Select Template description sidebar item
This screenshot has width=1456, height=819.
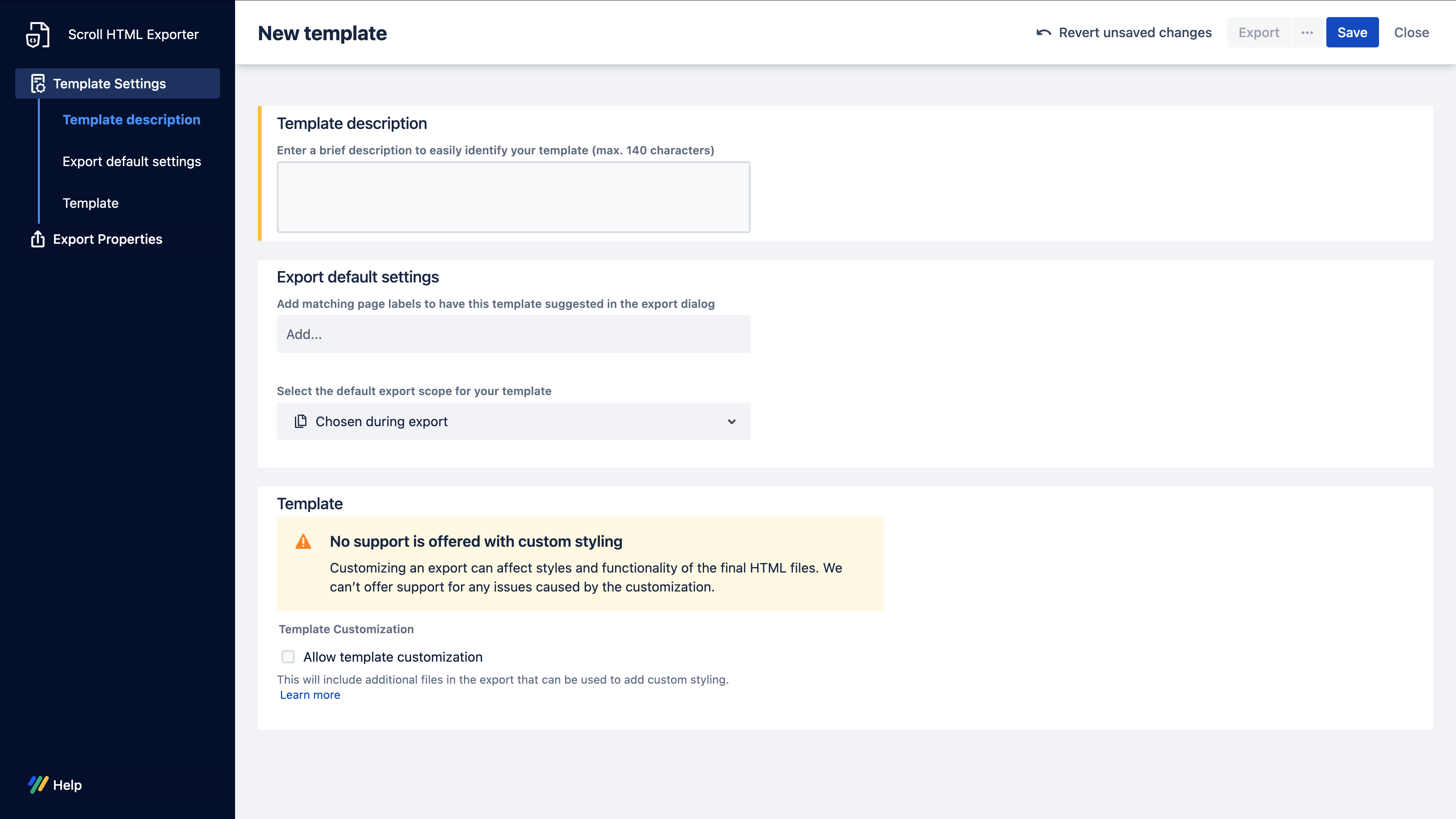pyautogui.click(x=131, y=120)
